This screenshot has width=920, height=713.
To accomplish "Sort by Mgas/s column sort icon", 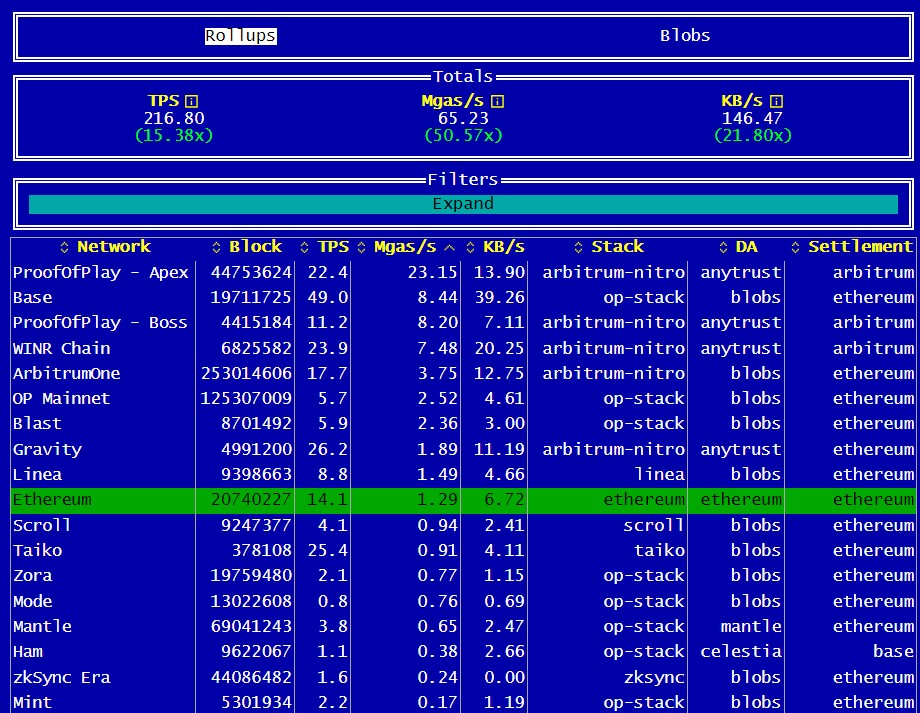I will pyautogui.click(x=361, y=247).
